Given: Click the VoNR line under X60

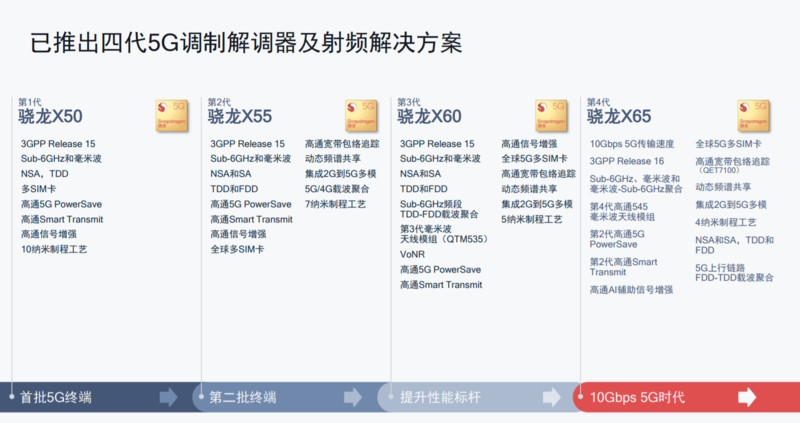Looking at the screenshot, I should pyautogui.click(x=412, y=254).
